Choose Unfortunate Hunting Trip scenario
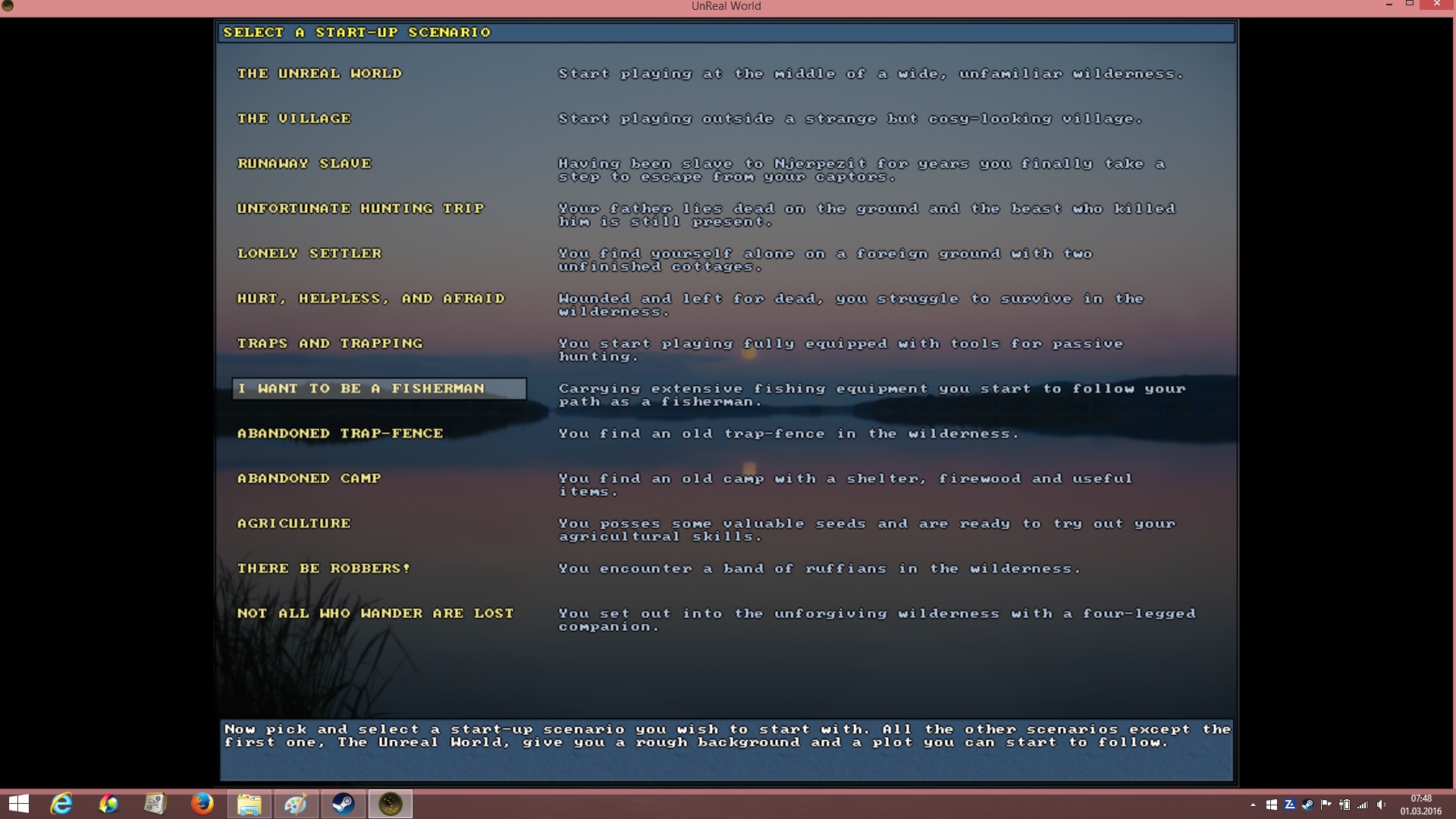The height and width of the screenshot is (819, 1456). 360,208
